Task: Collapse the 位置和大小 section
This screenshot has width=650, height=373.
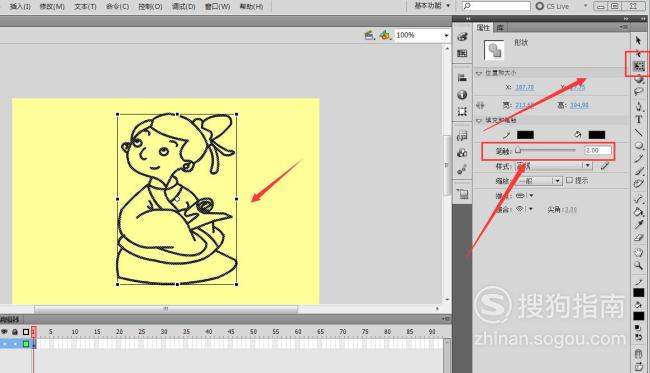Action: pos(479,73)
